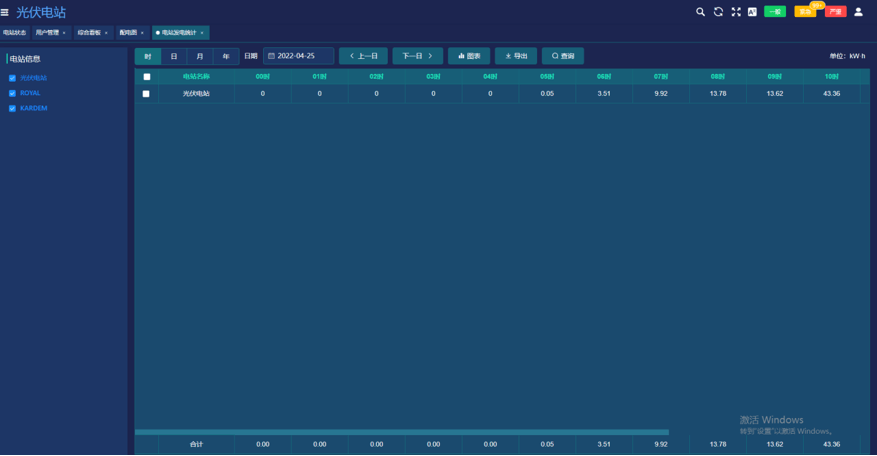Screen dimensions: 877x456
Task: Open the date picker showing 2022-04-25
Action: [x=298, y=56]
